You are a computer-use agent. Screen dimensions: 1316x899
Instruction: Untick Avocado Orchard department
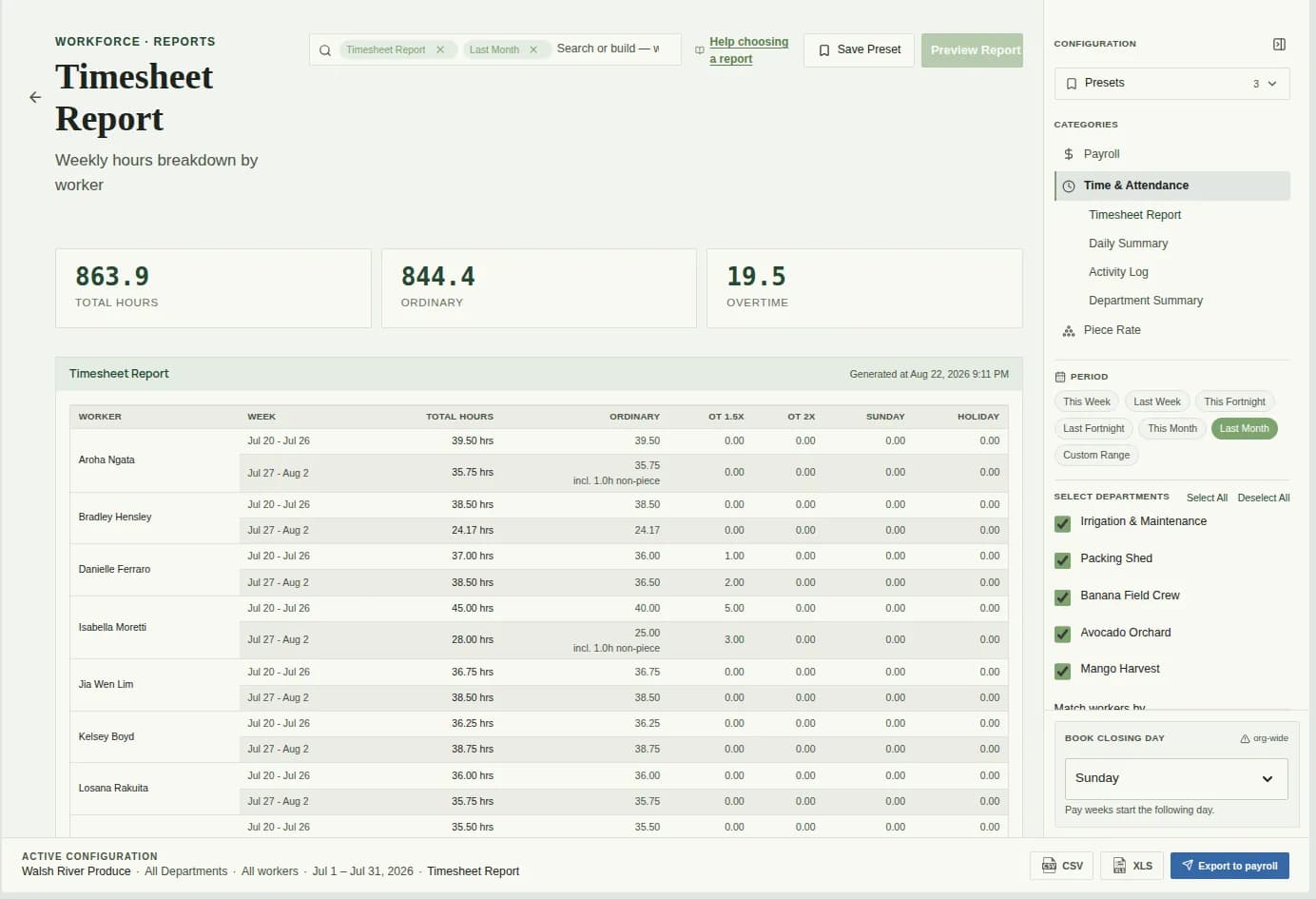[x=1063, y=635]
